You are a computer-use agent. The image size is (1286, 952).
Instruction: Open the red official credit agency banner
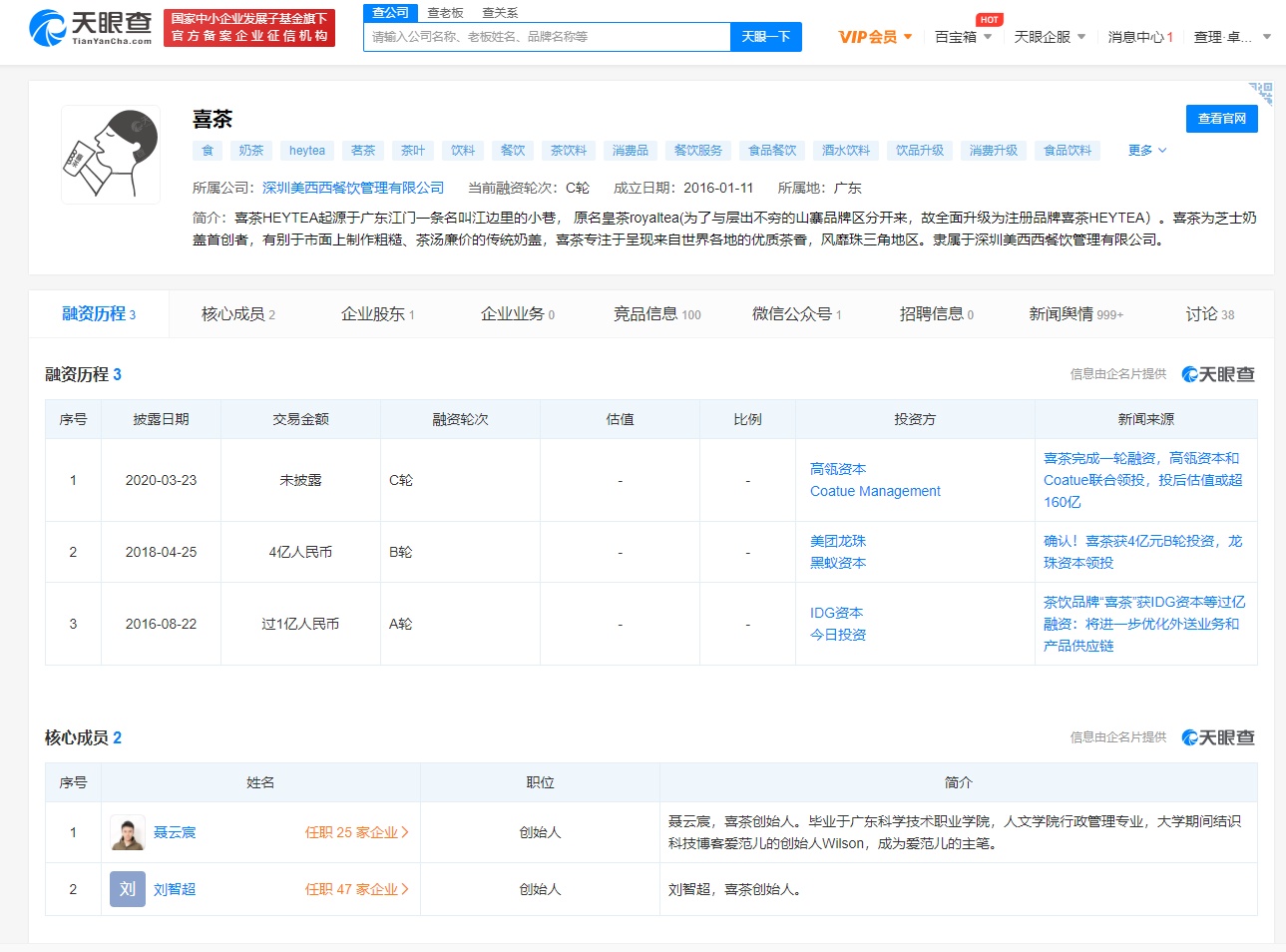point(249,28)
